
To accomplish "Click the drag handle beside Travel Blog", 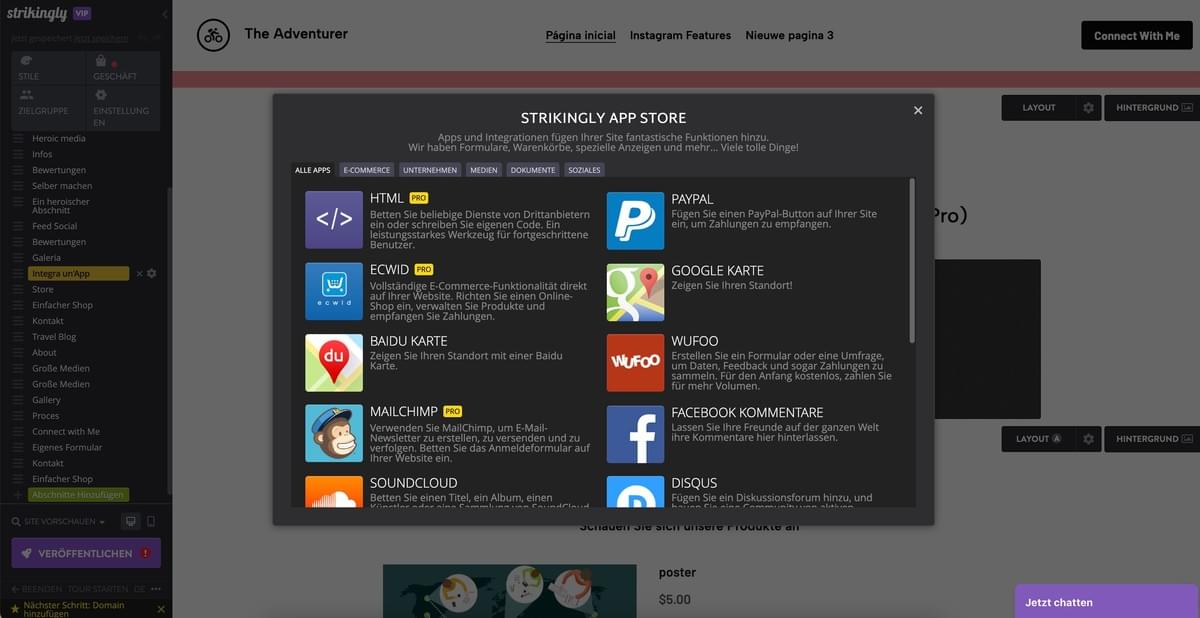I will coord(18,337).
